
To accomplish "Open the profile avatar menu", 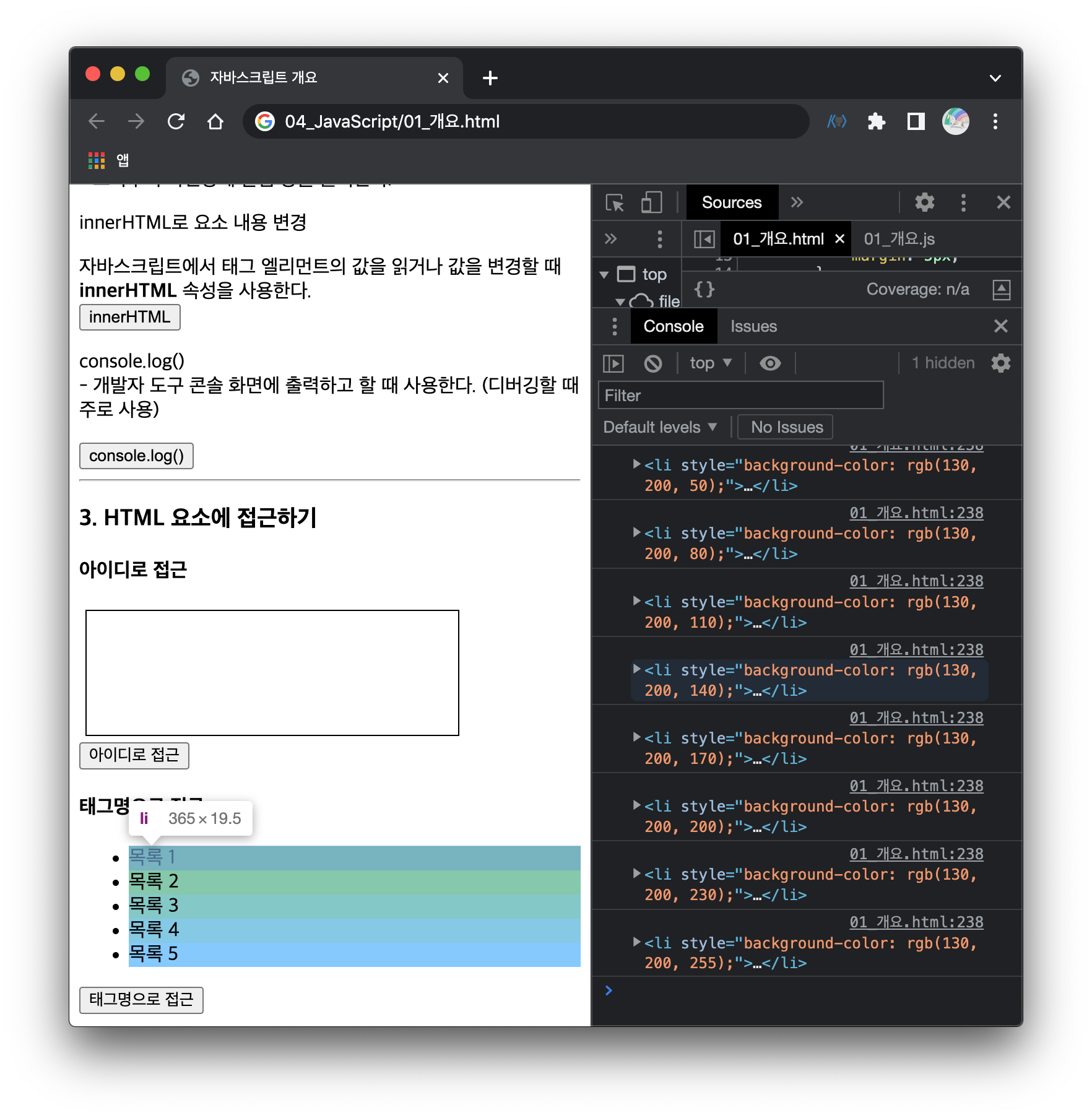I will click(x=955, y=121).
